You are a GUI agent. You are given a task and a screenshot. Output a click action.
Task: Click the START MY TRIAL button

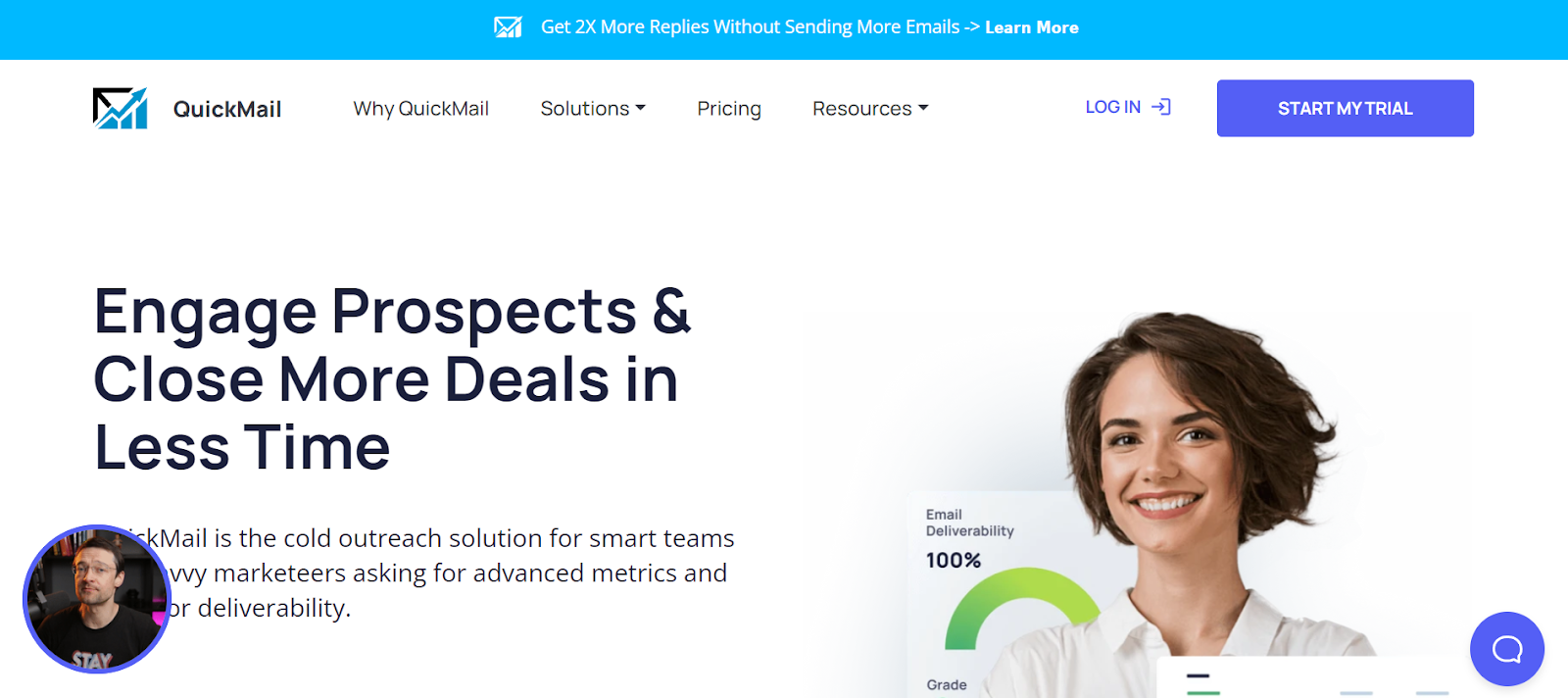[1346, 108]
